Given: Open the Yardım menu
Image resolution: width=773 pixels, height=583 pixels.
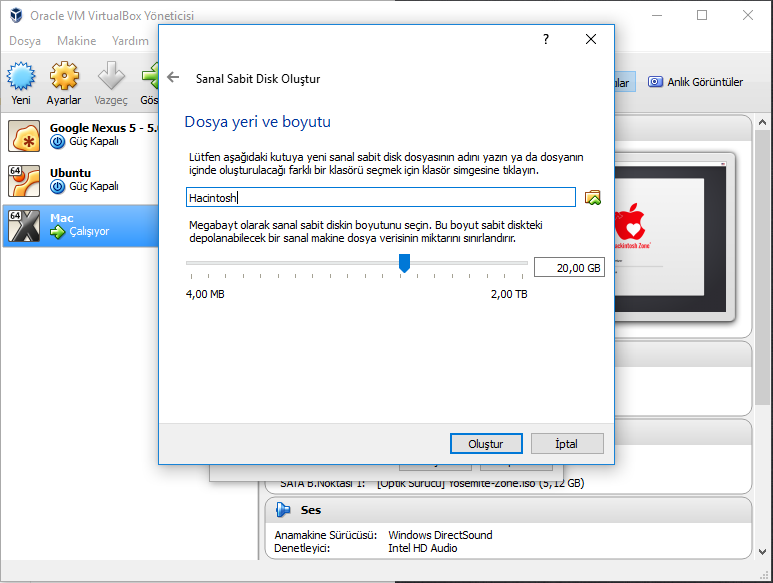Looking at the screenshot, I should pyautogui.click(x=130, y=41).
